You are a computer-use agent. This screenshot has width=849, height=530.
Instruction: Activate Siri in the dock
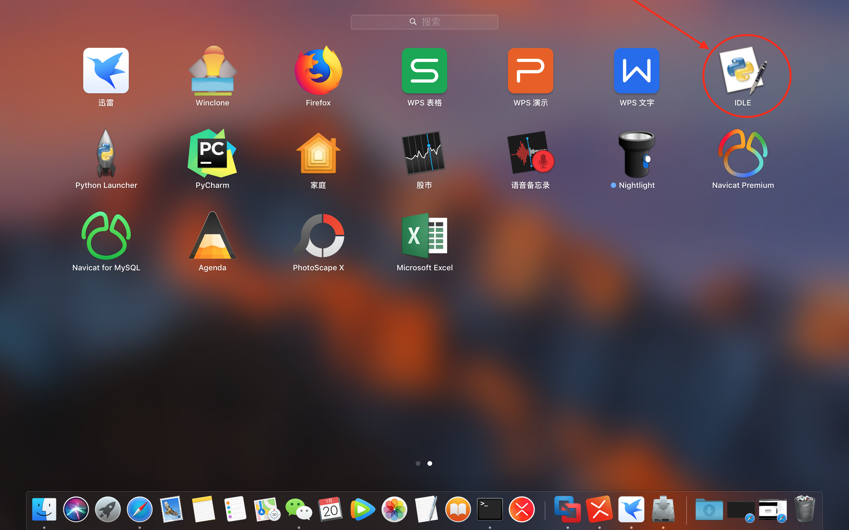[76, 509]
